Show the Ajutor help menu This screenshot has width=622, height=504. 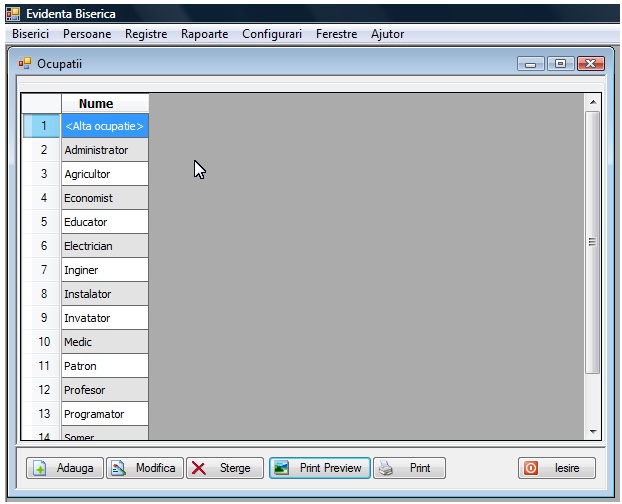(x=387, y=34)
